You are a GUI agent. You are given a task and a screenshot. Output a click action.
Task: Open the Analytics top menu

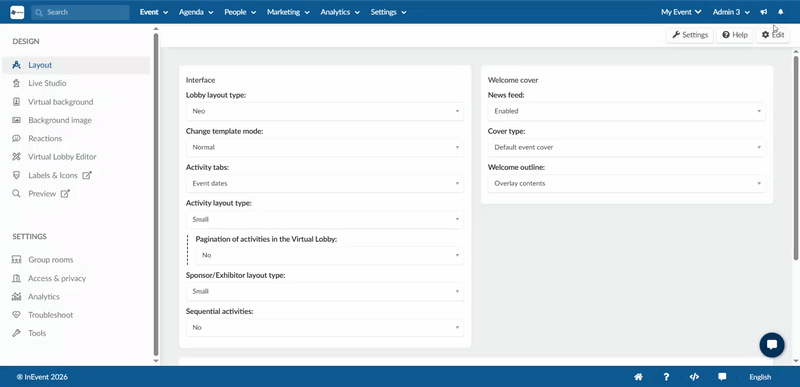click(340, 12)
